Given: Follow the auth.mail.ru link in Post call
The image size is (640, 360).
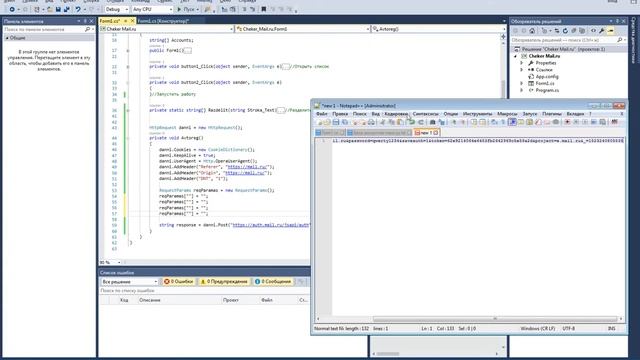Looking at the screenshot, I should (271, 225).
